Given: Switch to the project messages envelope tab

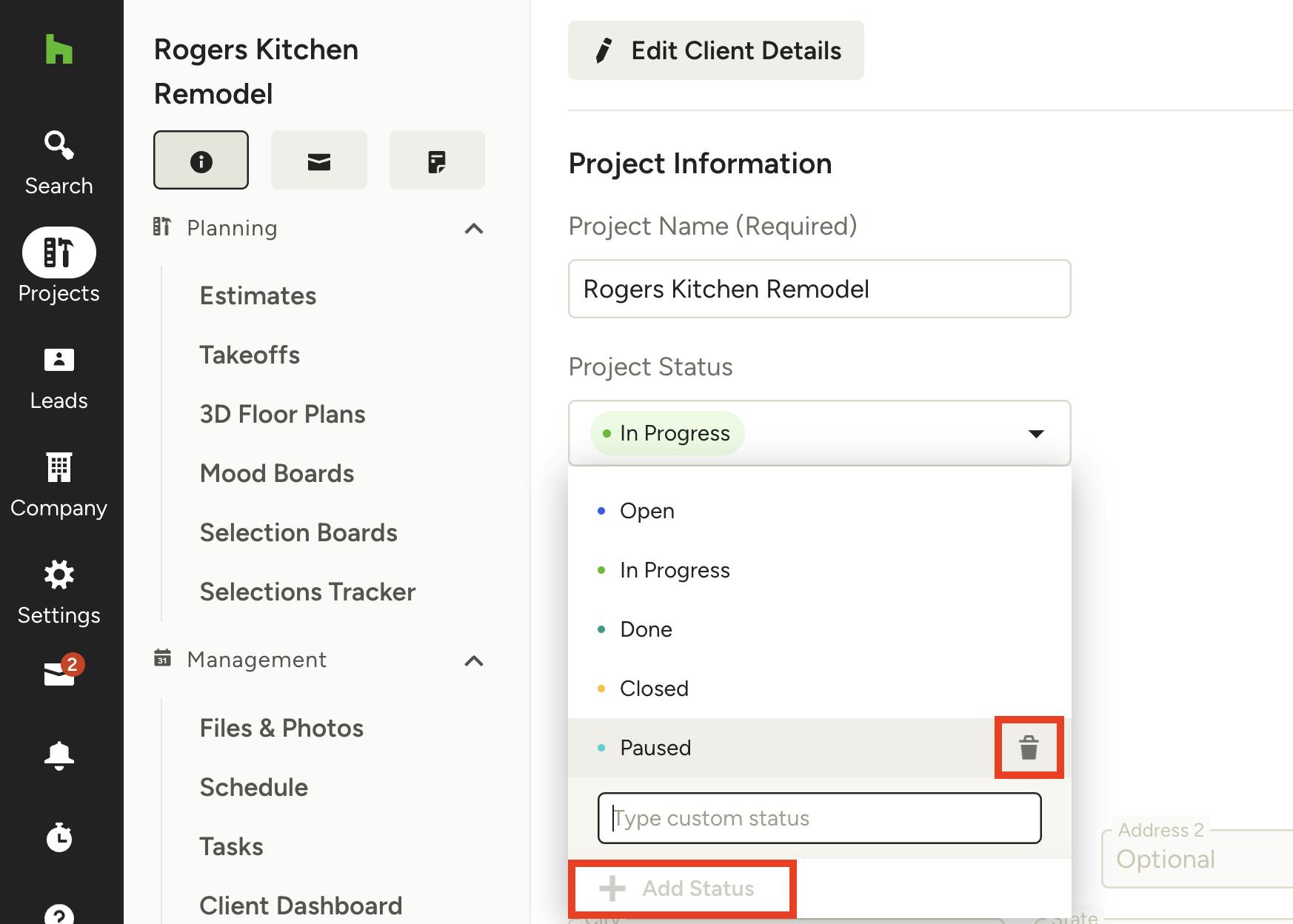Looking at the screenshot, I should 319,160.
